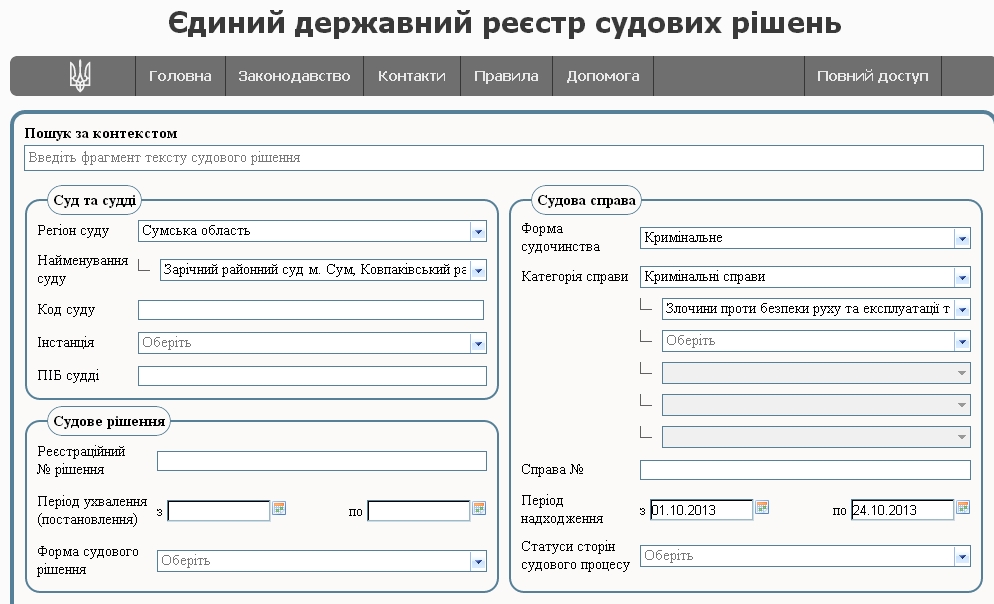Open the Контакти page
Screen dimensions: 994x604
412,76
